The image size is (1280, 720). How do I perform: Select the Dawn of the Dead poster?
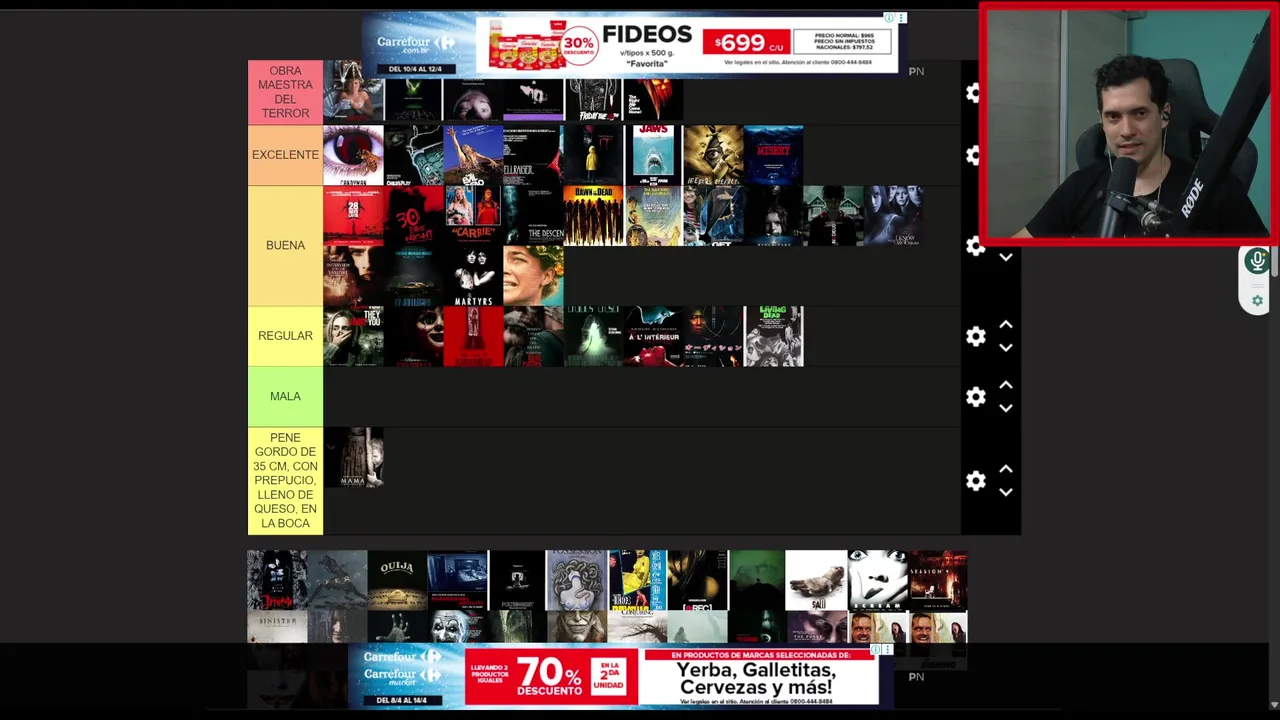(x=593, y=216)
